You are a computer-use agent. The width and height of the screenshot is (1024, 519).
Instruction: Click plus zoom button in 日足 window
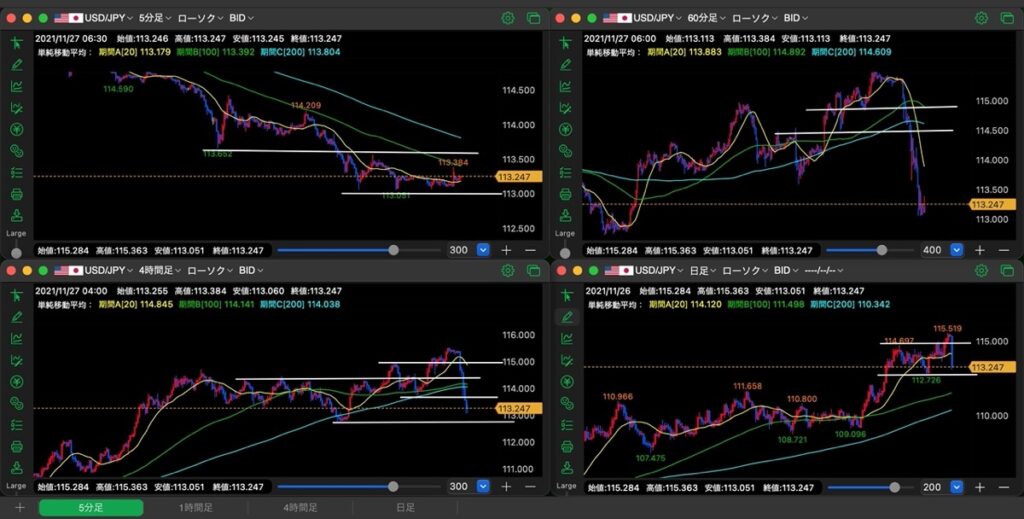point(980,487)
